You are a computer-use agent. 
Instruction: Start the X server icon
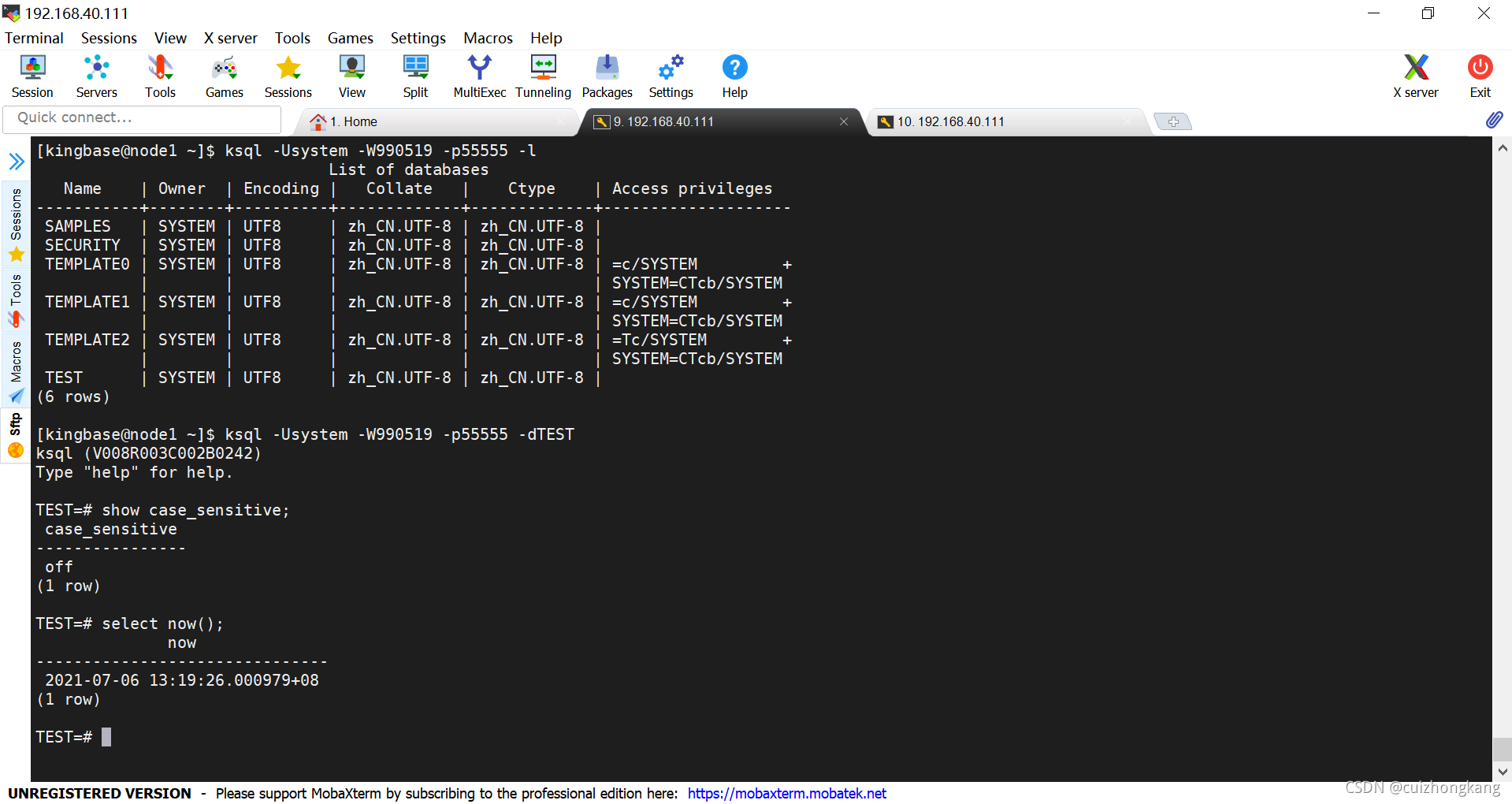point(1416,76)
